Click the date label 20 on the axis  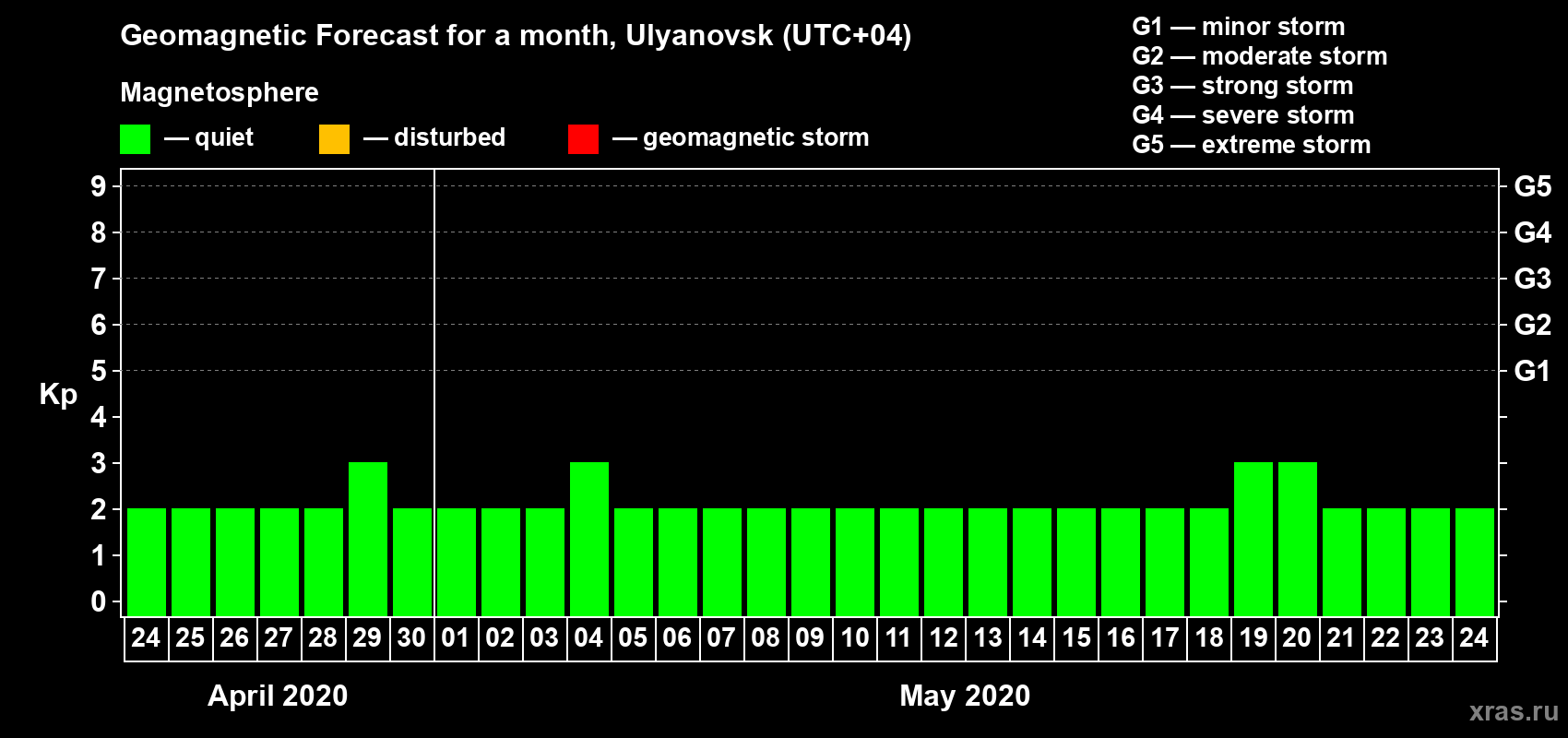click(1297, 637)
